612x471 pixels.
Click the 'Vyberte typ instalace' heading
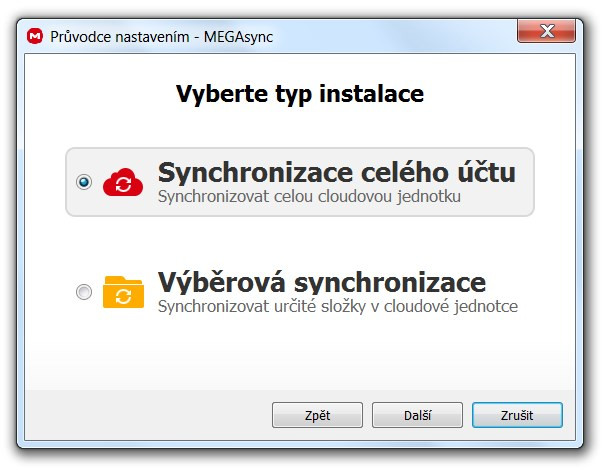300,94
